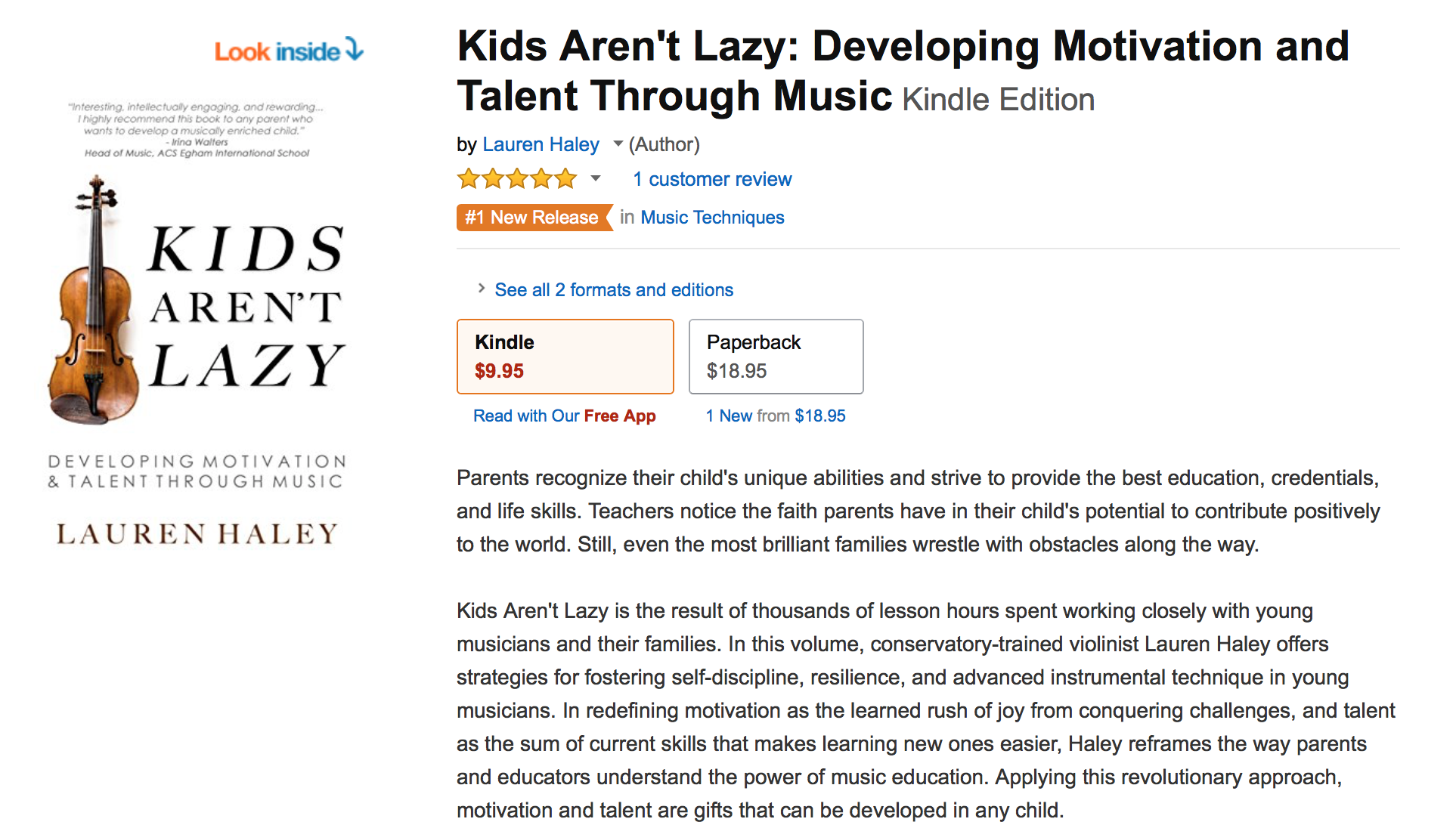The height and width of the screenshot is (822, 1456).
Task: Click the #1 New Release badge
Action: tap(534, 218)
